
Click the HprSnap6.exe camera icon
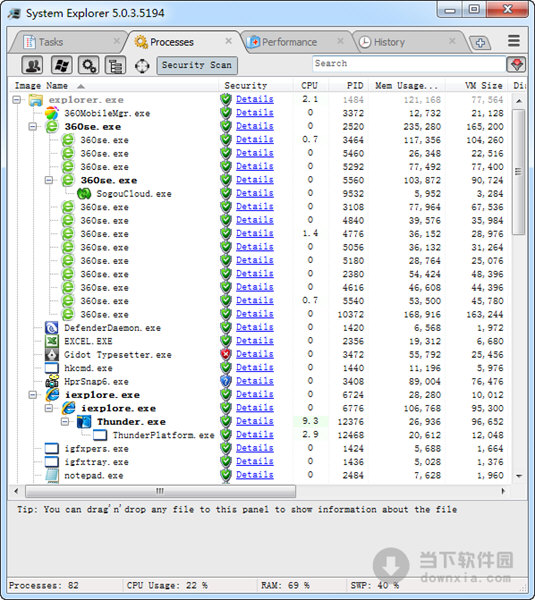click(x=52, y=382)
